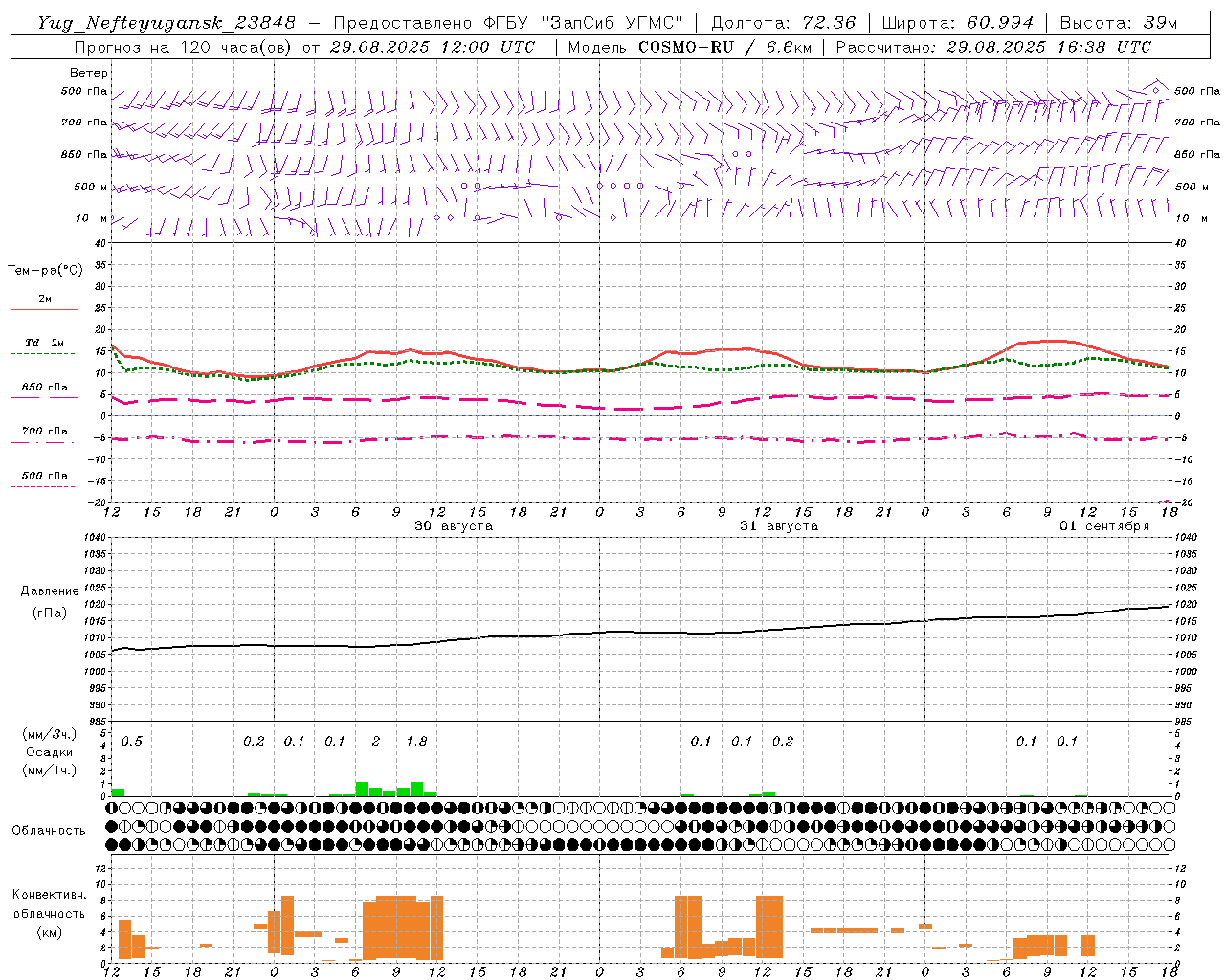This screenshot has height=980, width=1225.
Task: Click the Конвективн. panel label
Action: coord(49,895)
